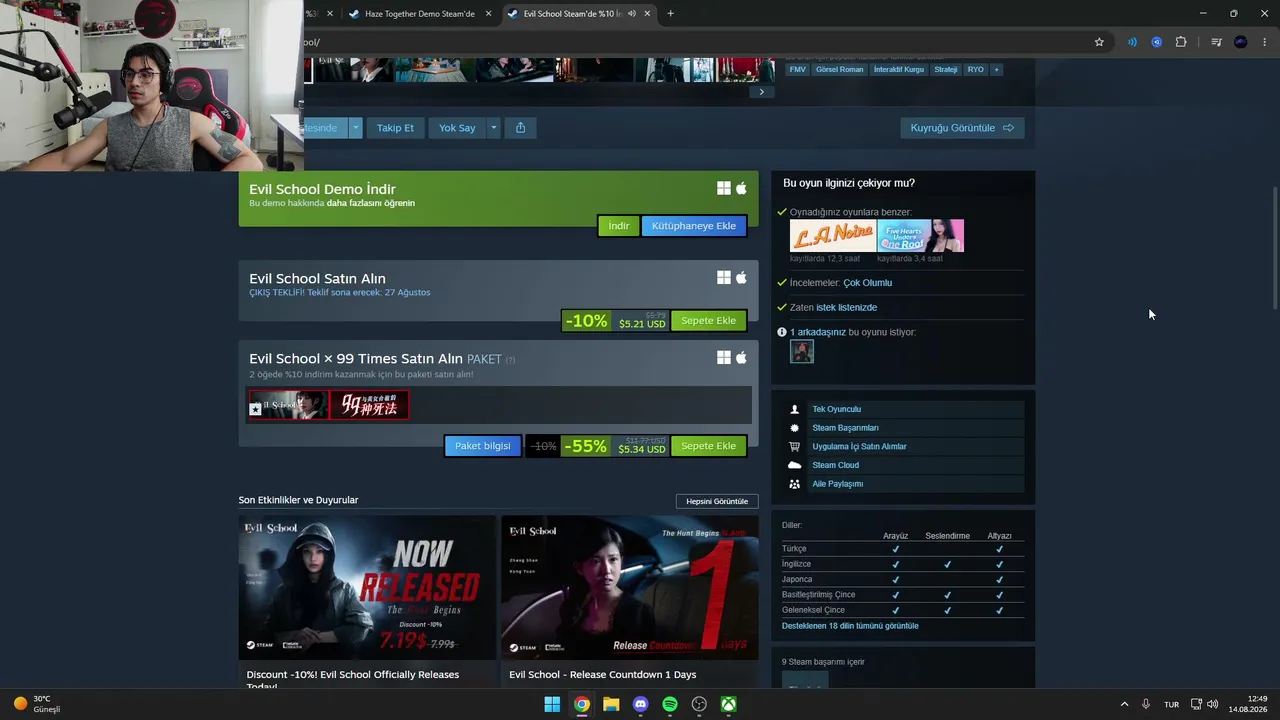
Task: Download the Evil School demo with İndir
Action: pyautogui.click(x=619, y=226)
